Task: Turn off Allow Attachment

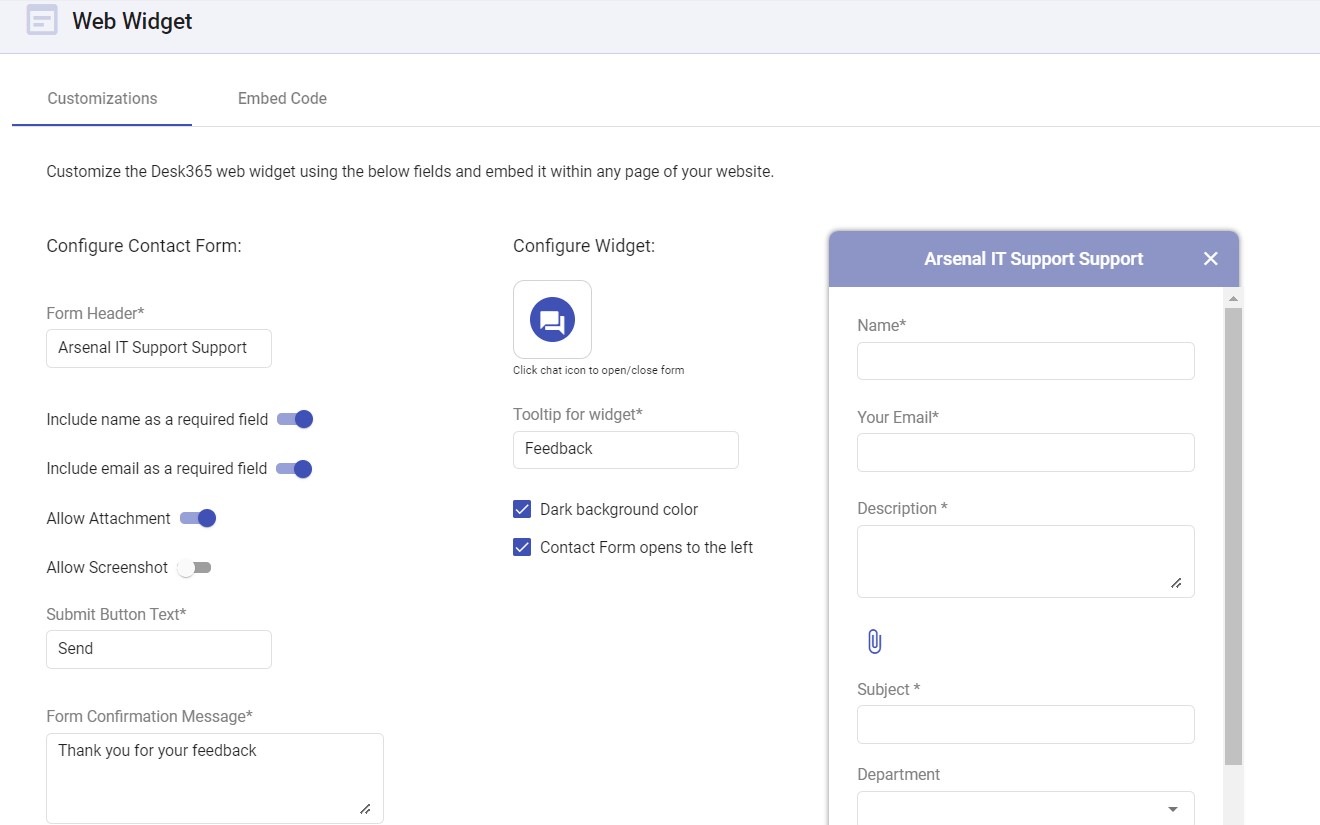Action: click(x=198, y=518)
